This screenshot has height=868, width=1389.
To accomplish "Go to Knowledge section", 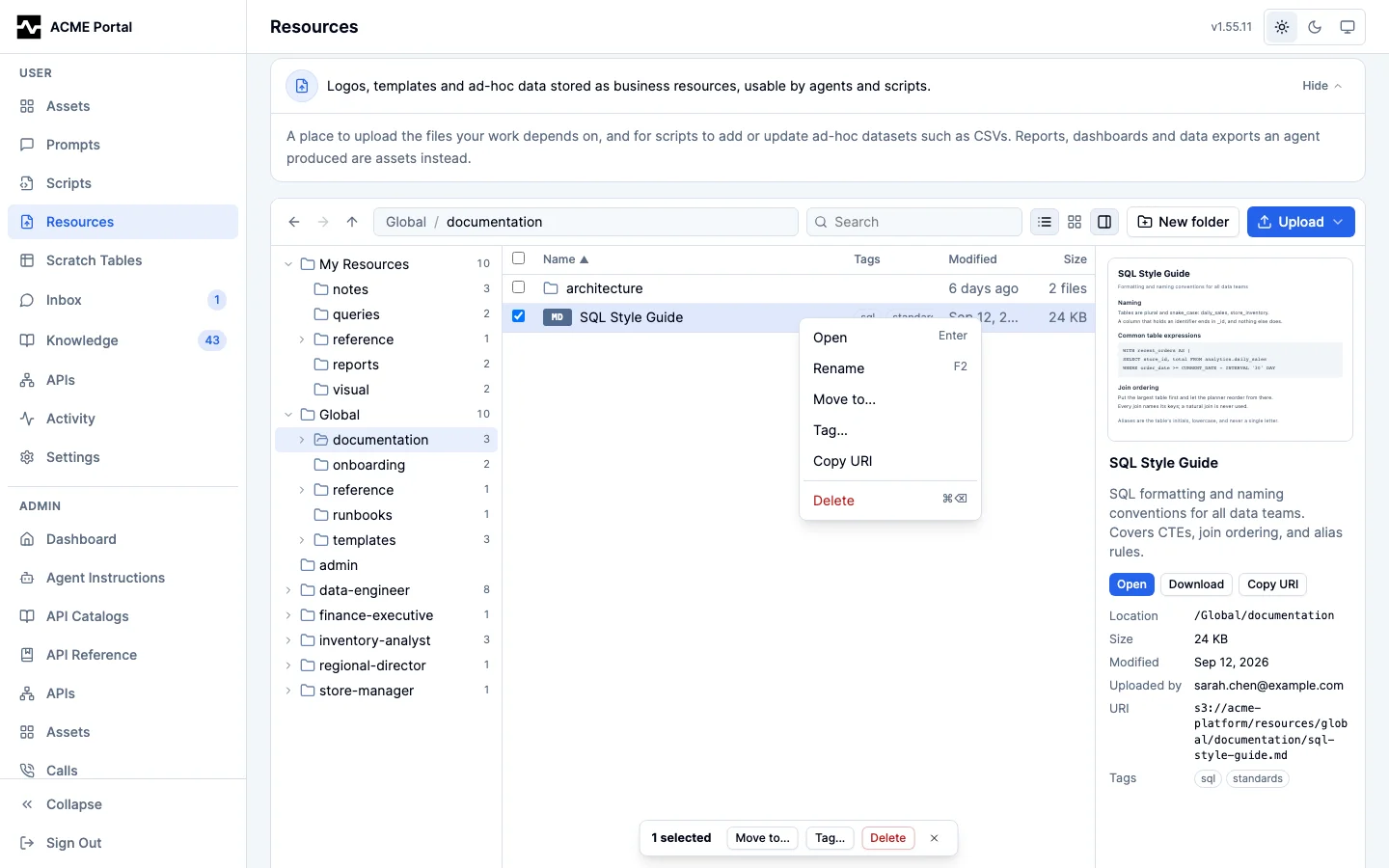I will [123, 340].
